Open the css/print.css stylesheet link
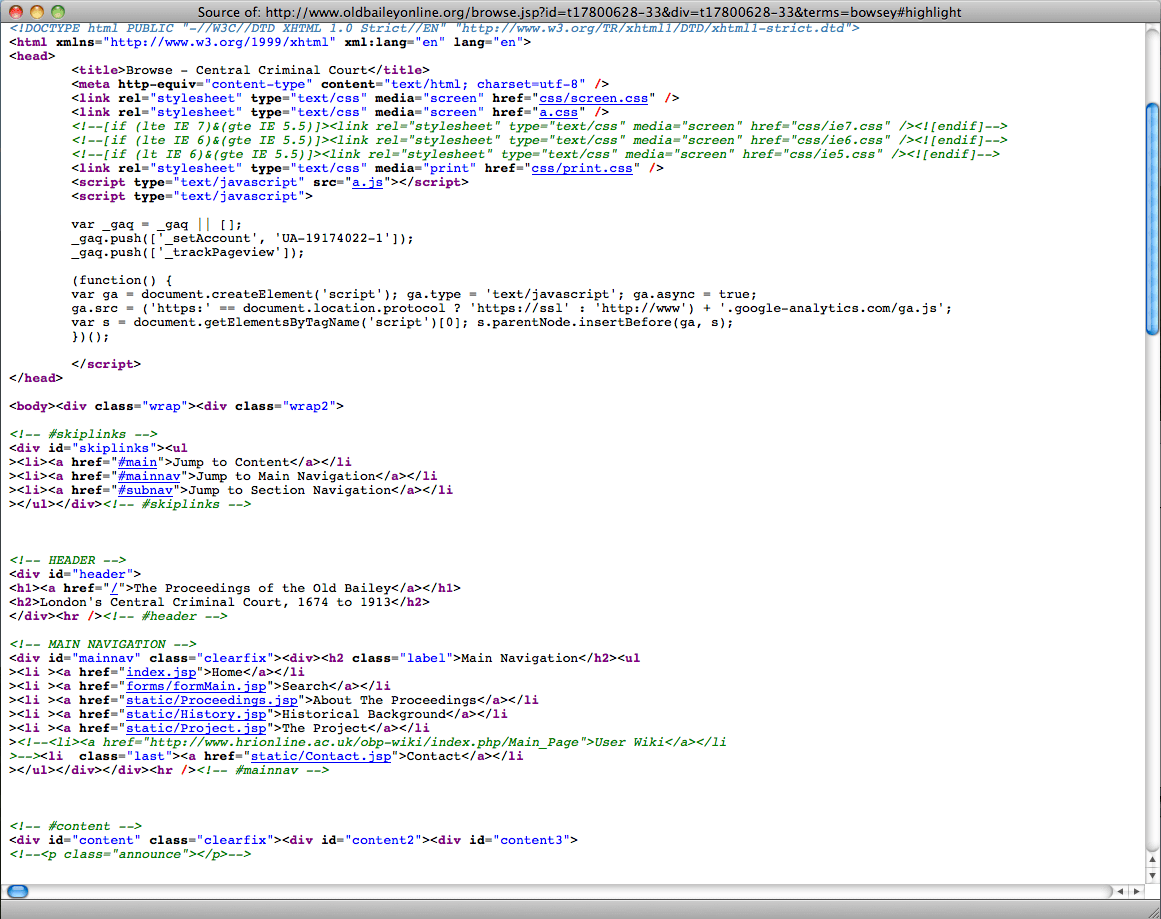The height and width of the screenshot is (919, 1161). click(x=582, y=168)
